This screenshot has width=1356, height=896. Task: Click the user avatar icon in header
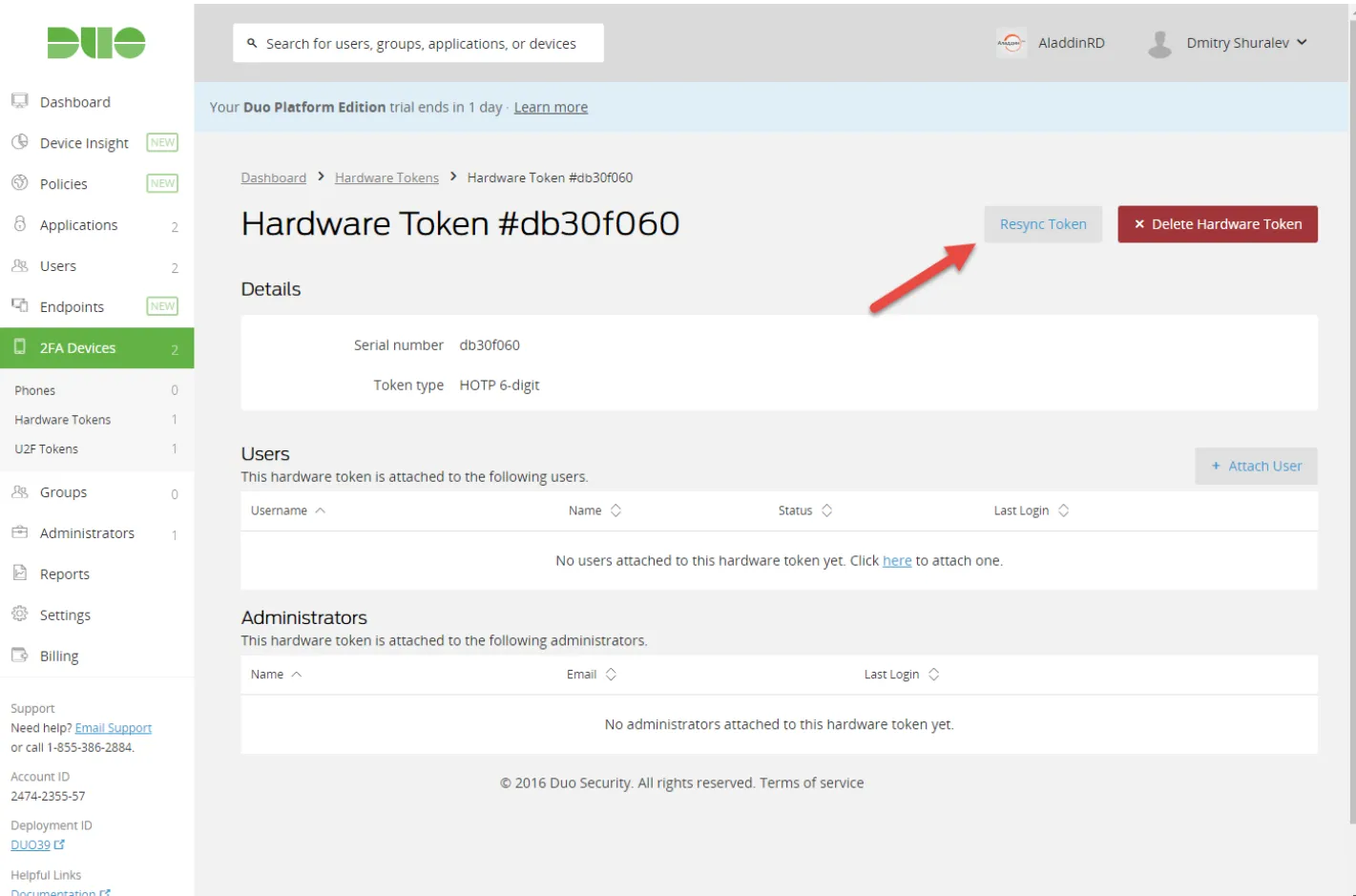(x=1159, y=44)
